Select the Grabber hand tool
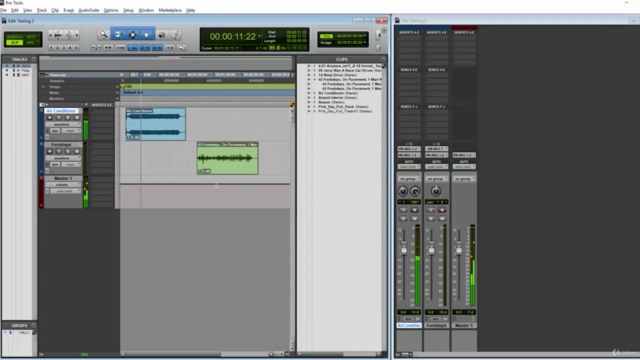Screen dimensions: 640x360 coord(146,35)
